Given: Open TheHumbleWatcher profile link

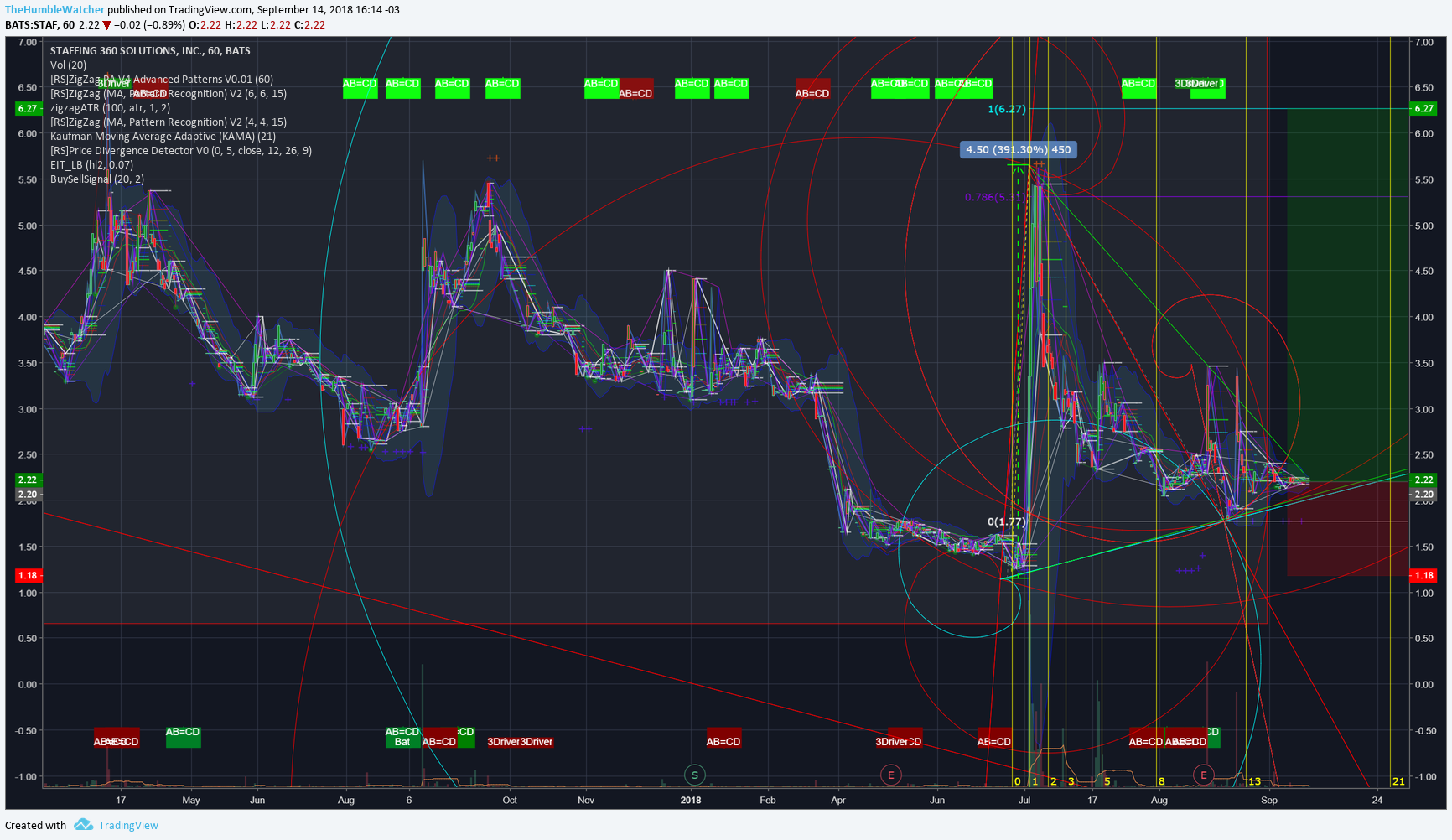Looking at the screenshot, I should (x=54, y=10).
